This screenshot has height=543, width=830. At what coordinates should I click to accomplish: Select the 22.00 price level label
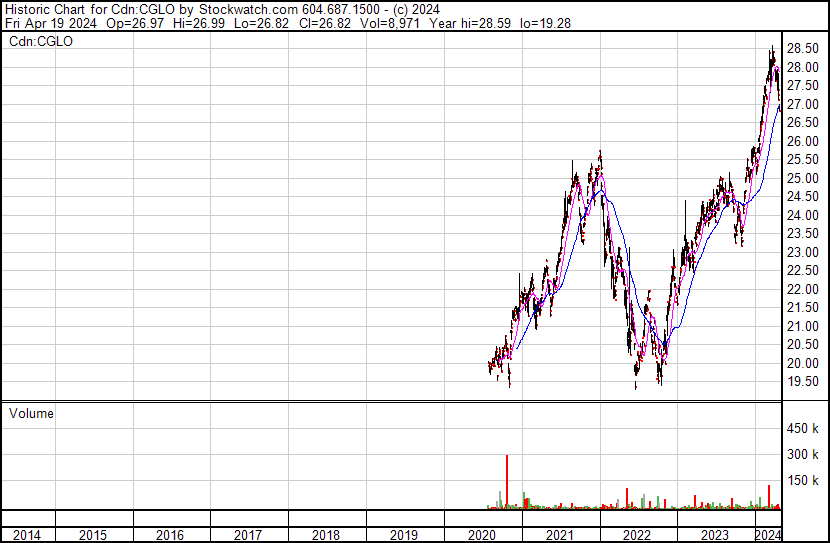pos(805,289)
